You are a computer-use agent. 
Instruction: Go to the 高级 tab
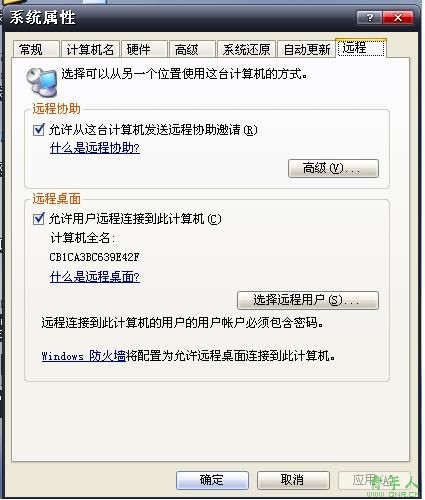pos(192,49)
